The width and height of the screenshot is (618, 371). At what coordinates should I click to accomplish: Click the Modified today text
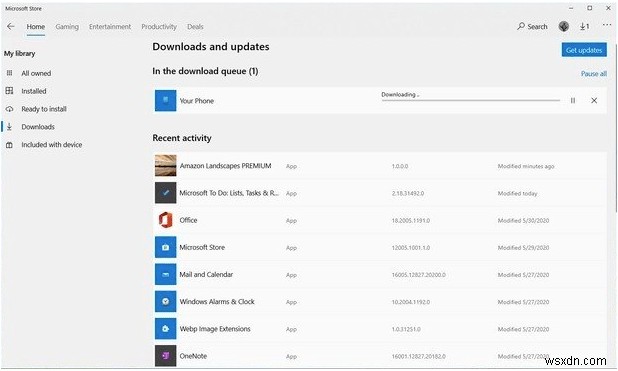click(x=517, y=194)
